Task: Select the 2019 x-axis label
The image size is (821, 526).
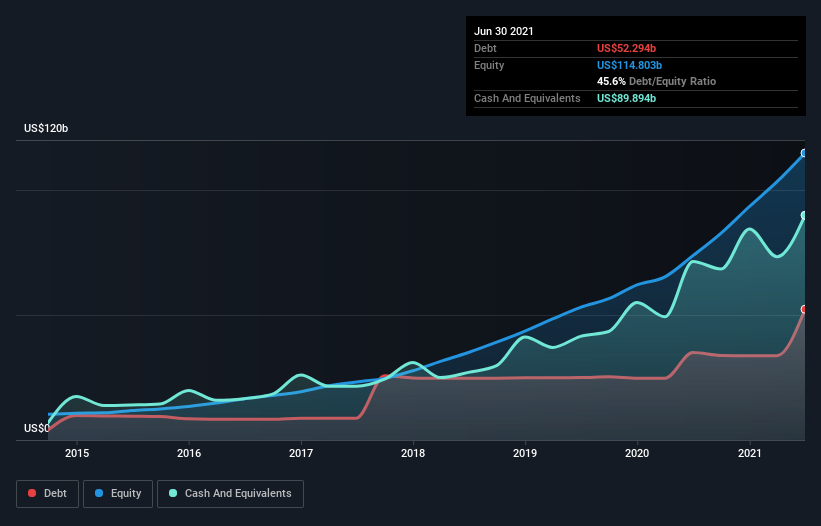Action: click(x=525, y=453)
